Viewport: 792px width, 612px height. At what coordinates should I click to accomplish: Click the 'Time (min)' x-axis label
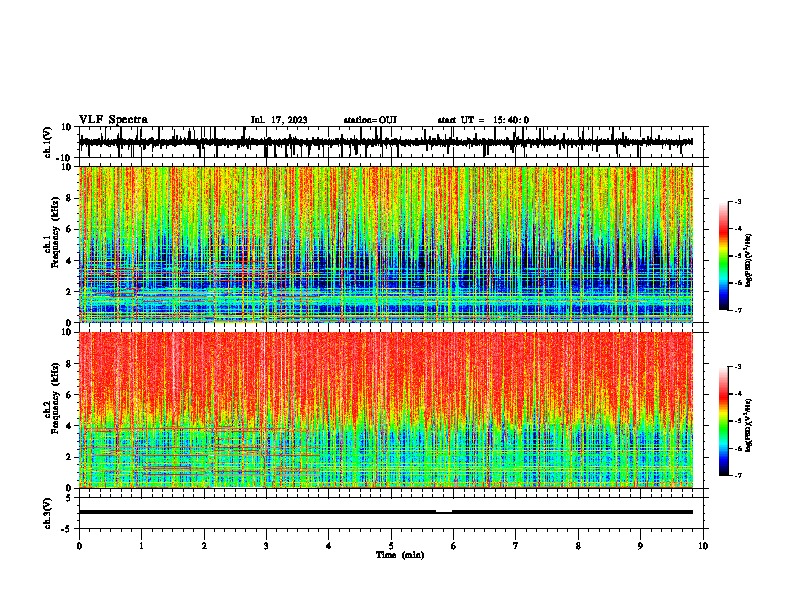400,555
